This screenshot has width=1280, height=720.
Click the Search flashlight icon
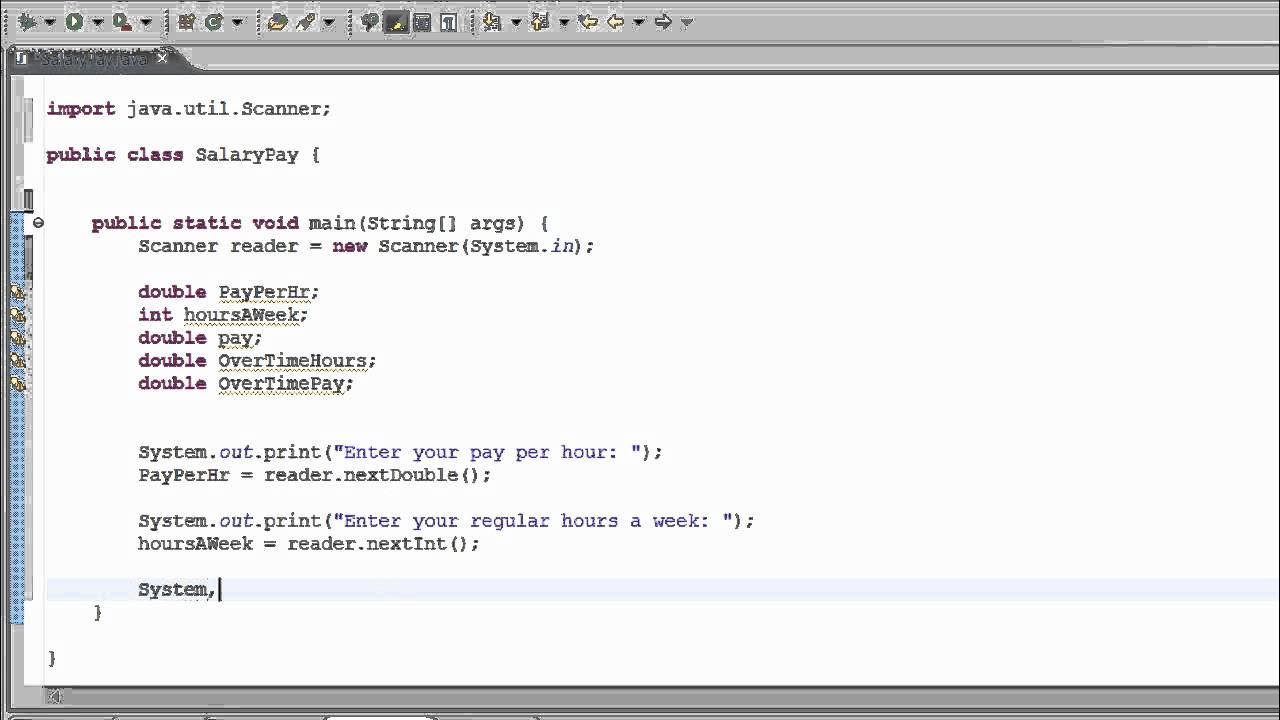point(306,21)
